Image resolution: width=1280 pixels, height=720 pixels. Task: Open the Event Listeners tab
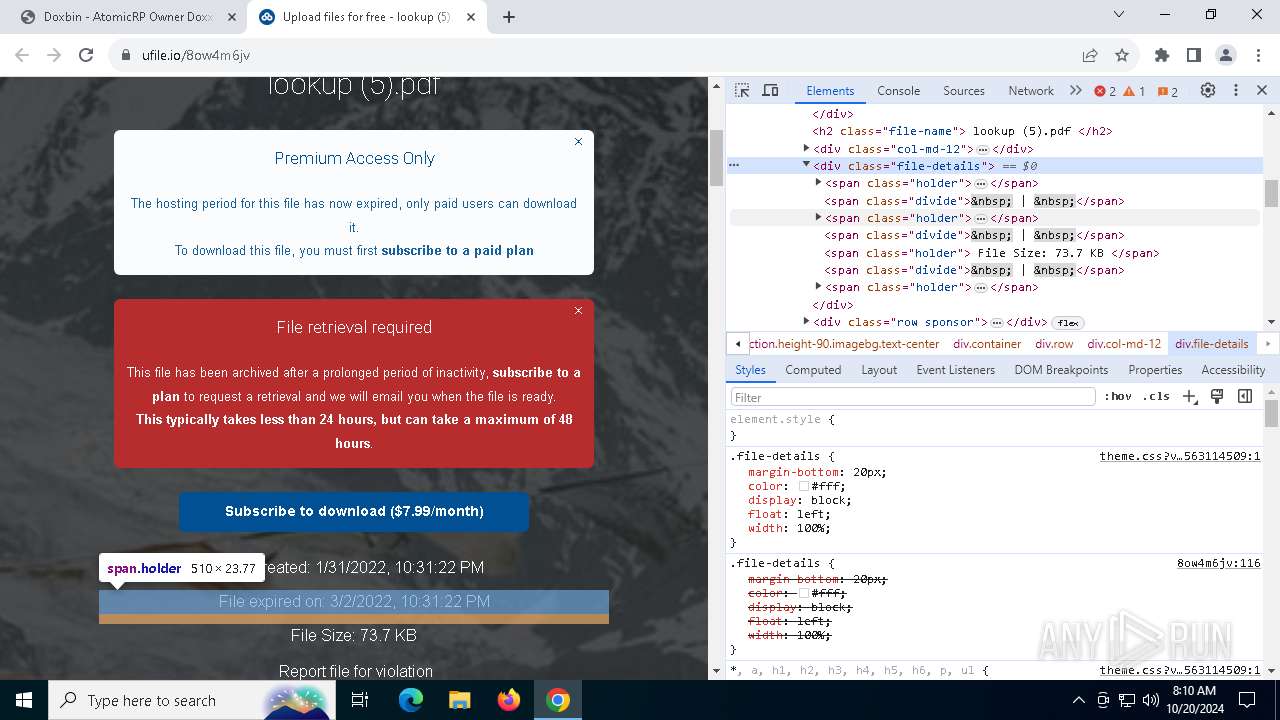click(x=955, y=369)
